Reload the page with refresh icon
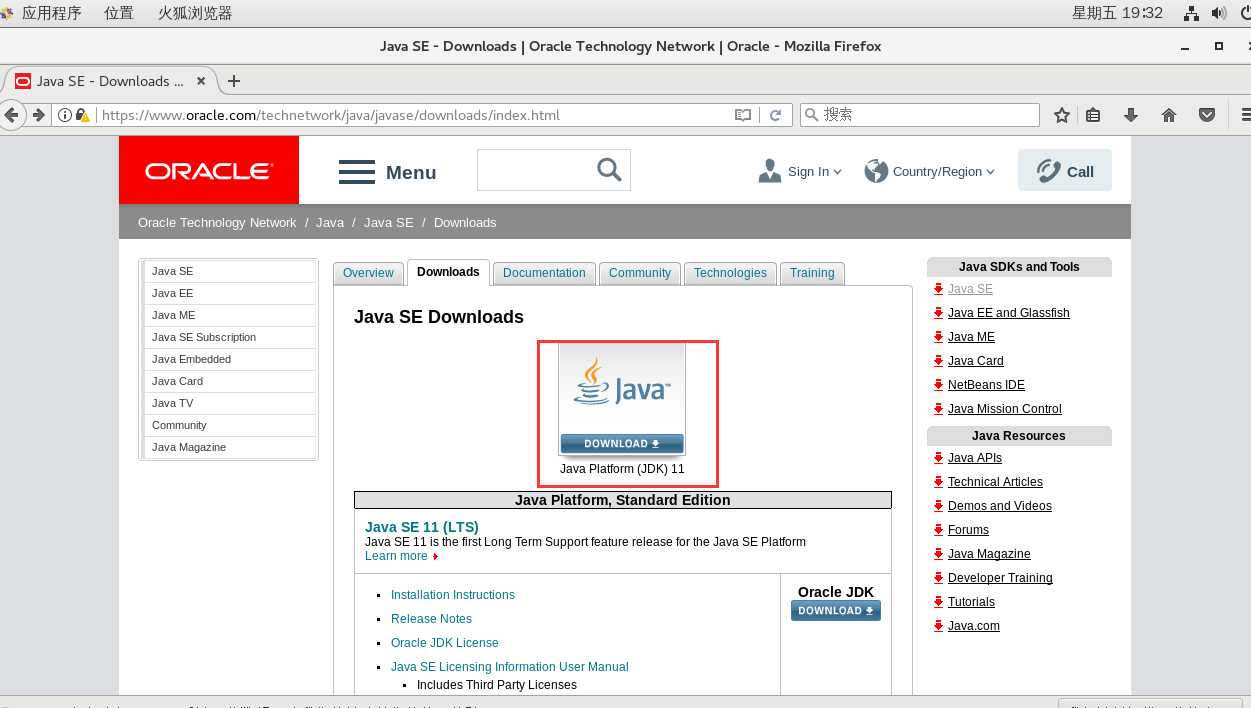This screenshot has width=1251, height=708. pos(775,115)
